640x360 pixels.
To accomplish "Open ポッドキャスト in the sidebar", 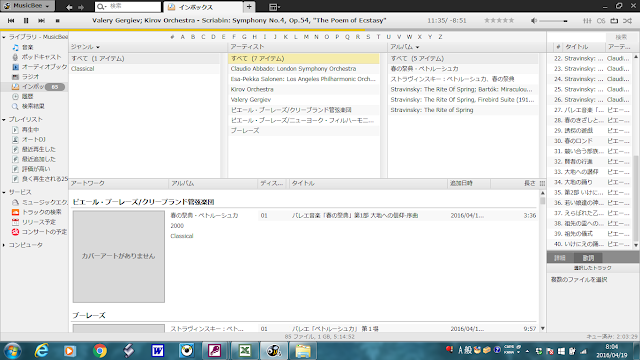I will 41,57.
